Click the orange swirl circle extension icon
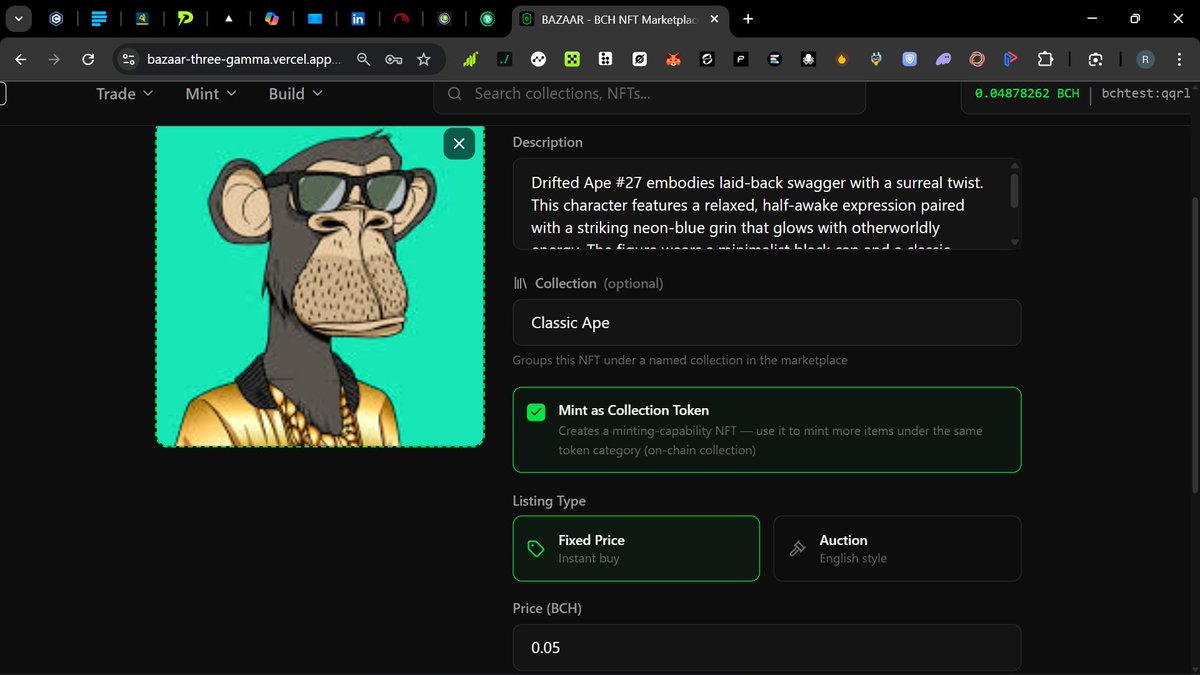 (x=977, y=59)
